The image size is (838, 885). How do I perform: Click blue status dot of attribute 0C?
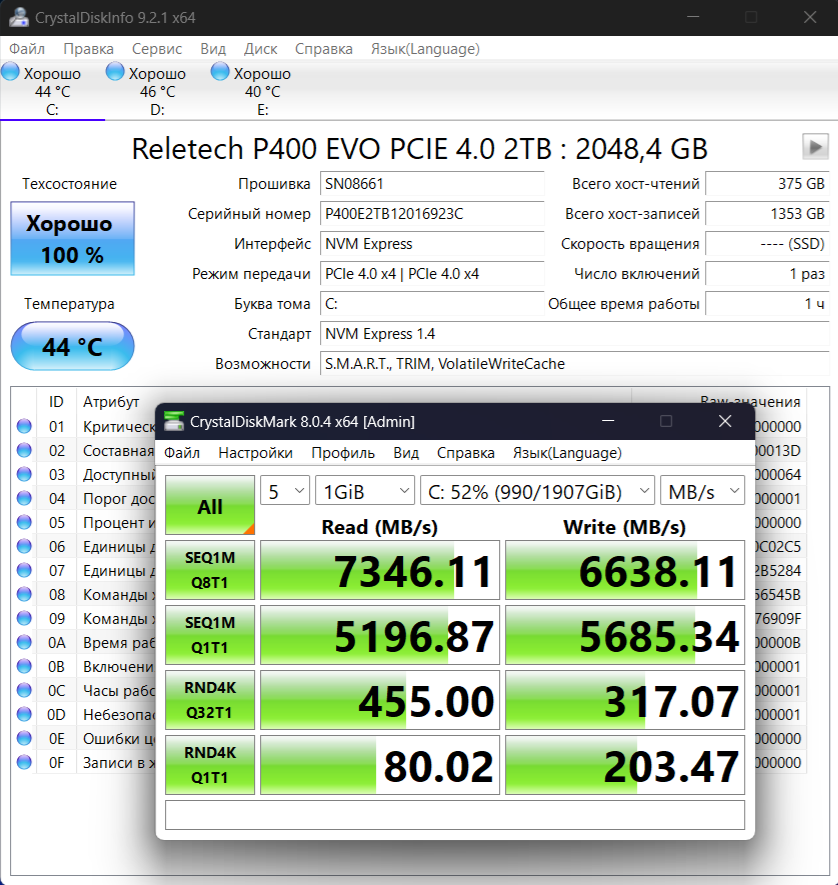point(24,690)
